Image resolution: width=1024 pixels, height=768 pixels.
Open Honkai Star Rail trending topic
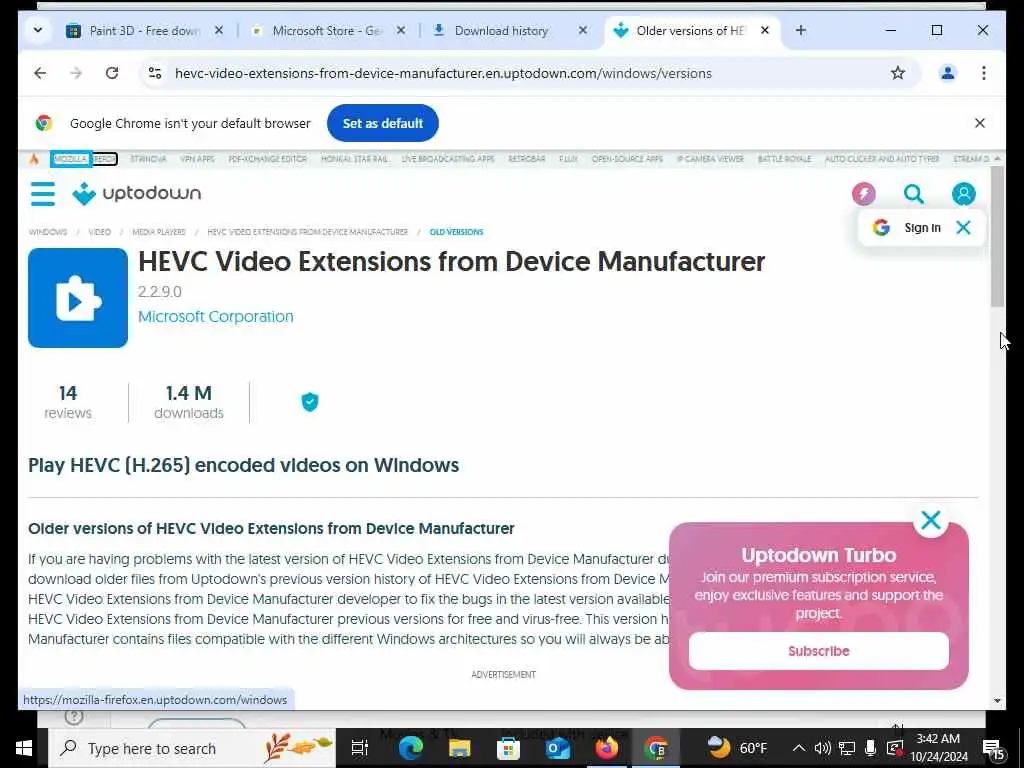pyautogui.click(x=355, y=159)
